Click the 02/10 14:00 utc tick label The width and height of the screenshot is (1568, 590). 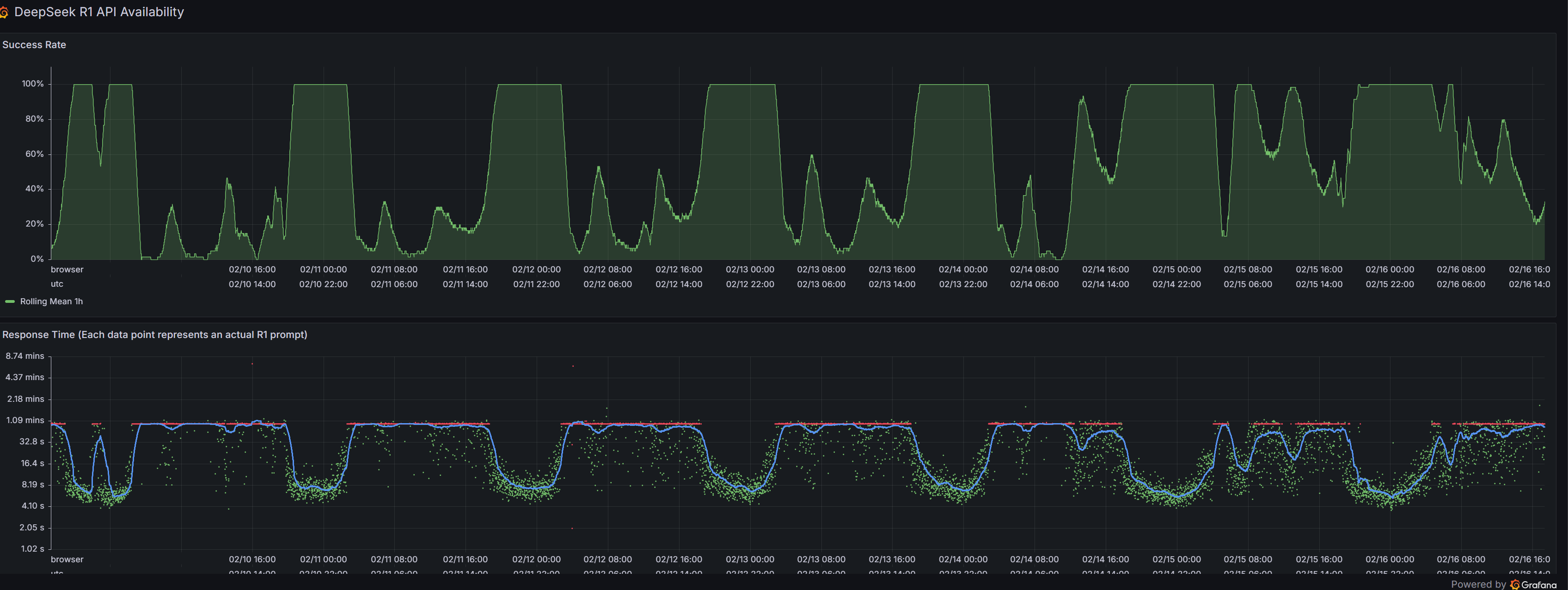pos(252,284)
